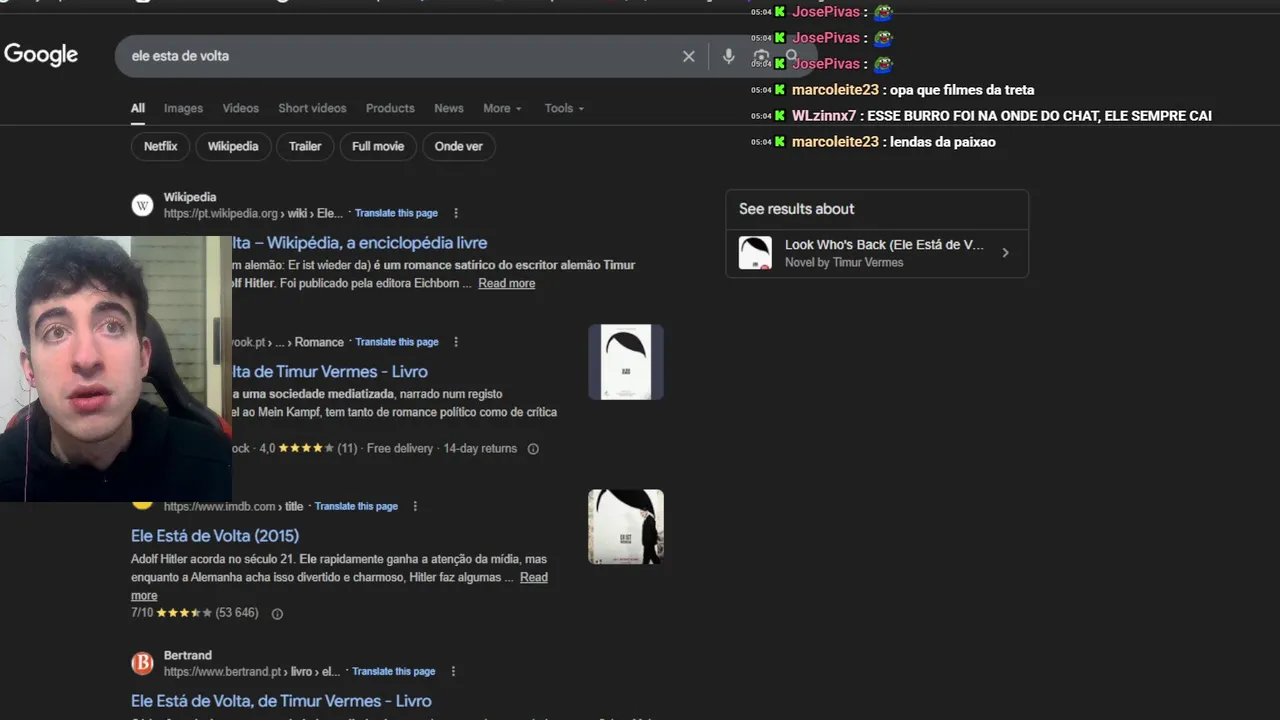Click WLzinnx7 username in chat overlay
Image resolution: width=1280 pixels, height=720 pixels.
point(824,116)
